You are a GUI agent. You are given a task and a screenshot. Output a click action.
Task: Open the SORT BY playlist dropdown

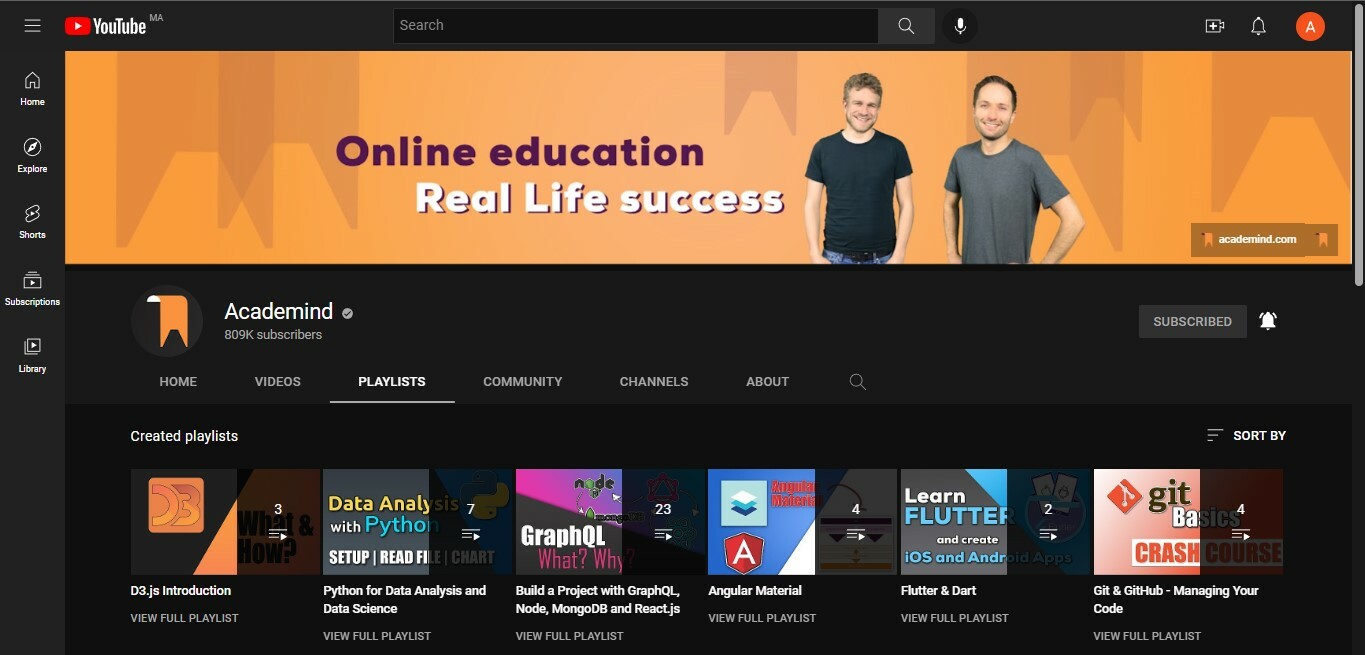click(x=1244, y=435)
